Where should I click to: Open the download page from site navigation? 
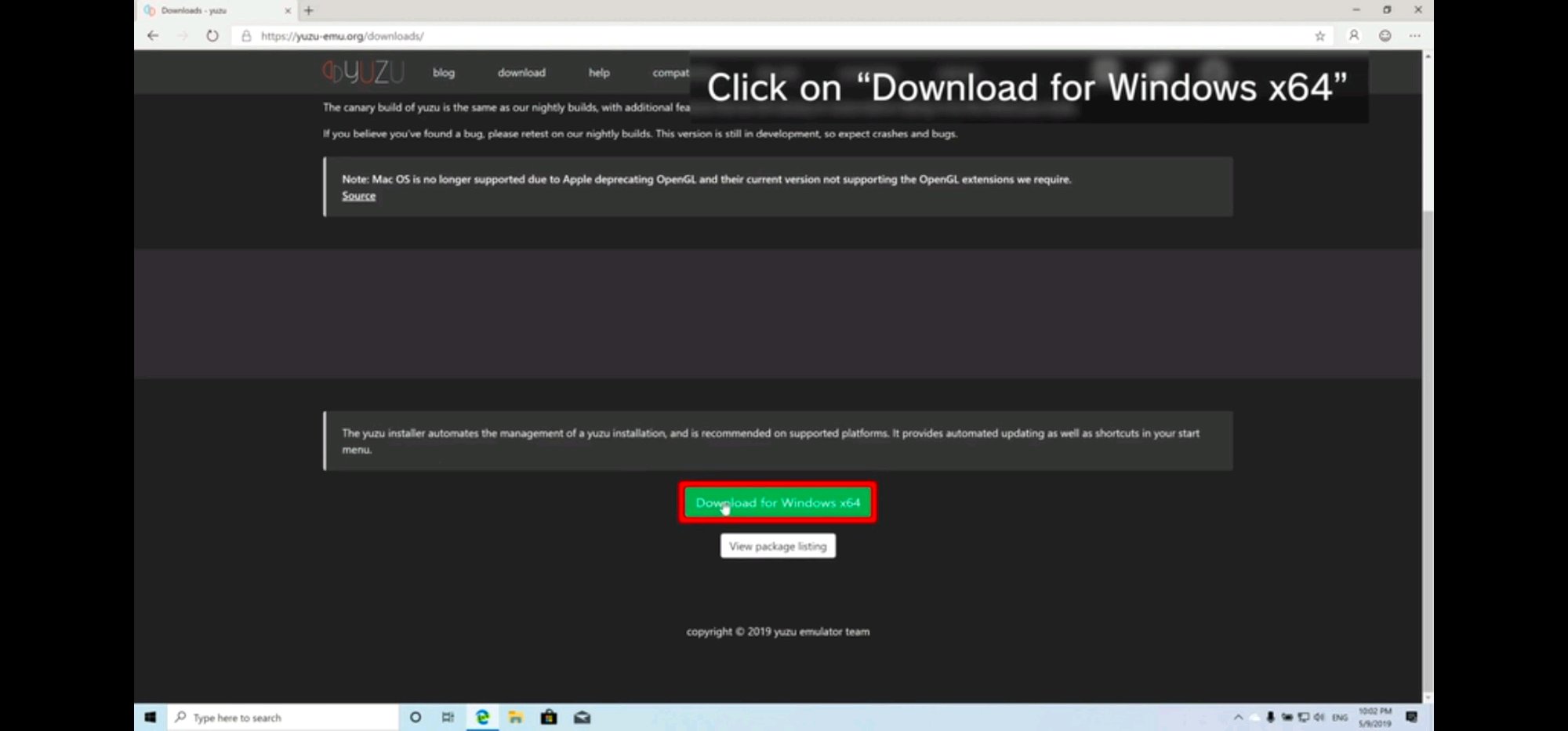tap(521, 73)
